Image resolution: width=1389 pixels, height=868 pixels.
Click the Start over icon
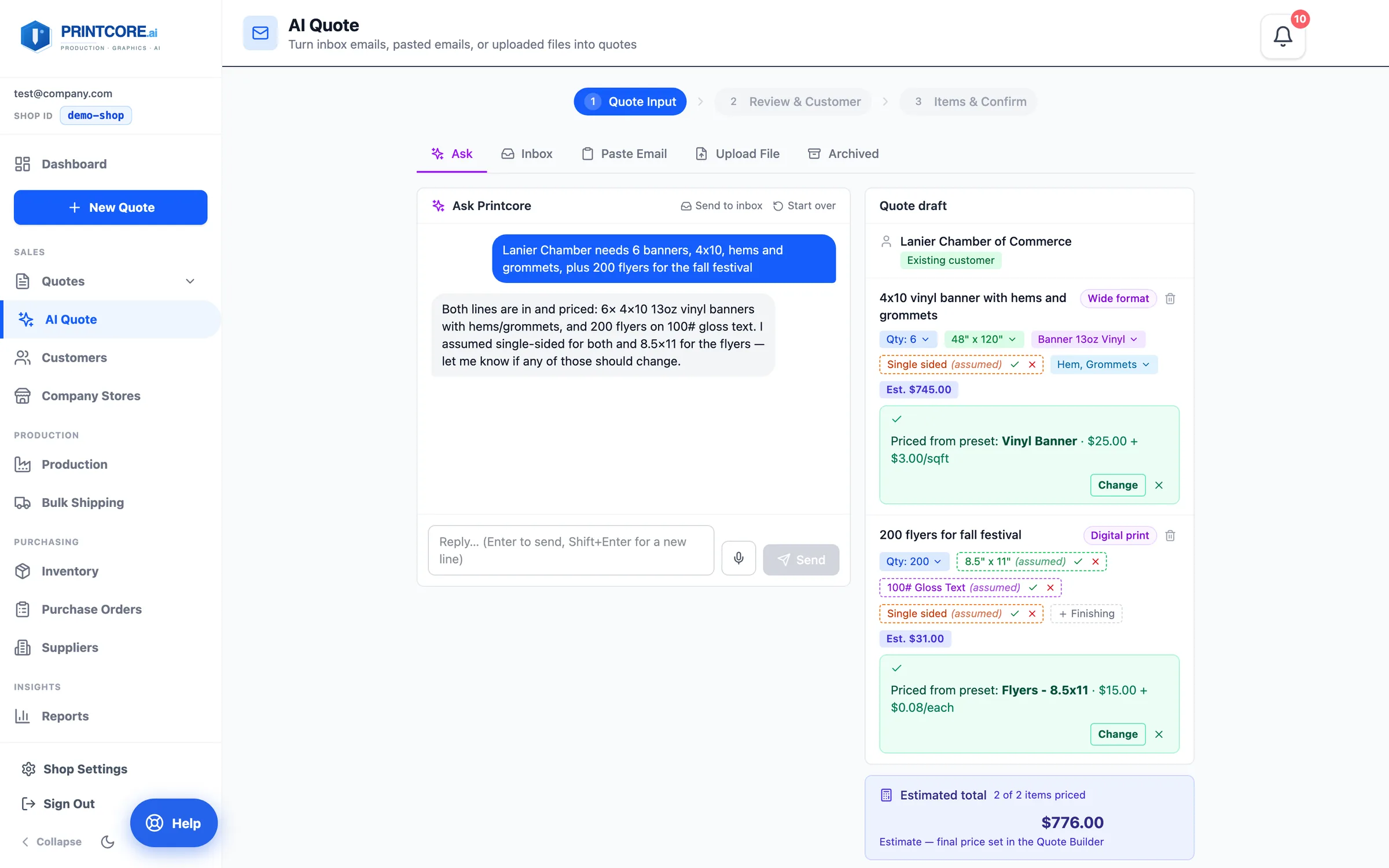(778, 206)
